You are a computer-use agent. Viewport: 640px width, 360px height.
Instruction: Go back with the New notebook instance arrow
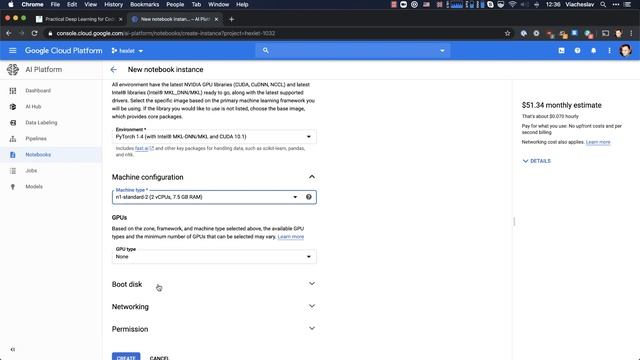point(113,70)
